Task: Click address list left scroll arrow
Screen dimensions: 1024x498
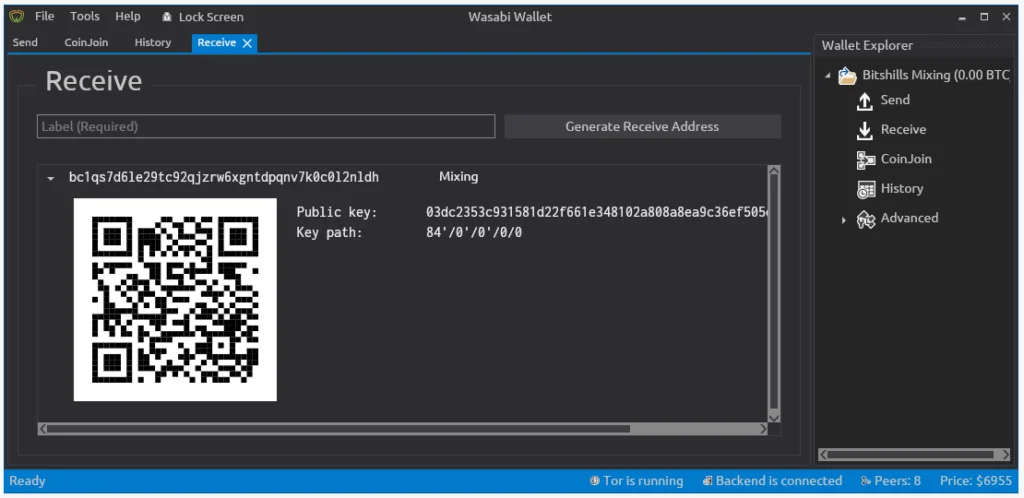Action: [42, 429]
